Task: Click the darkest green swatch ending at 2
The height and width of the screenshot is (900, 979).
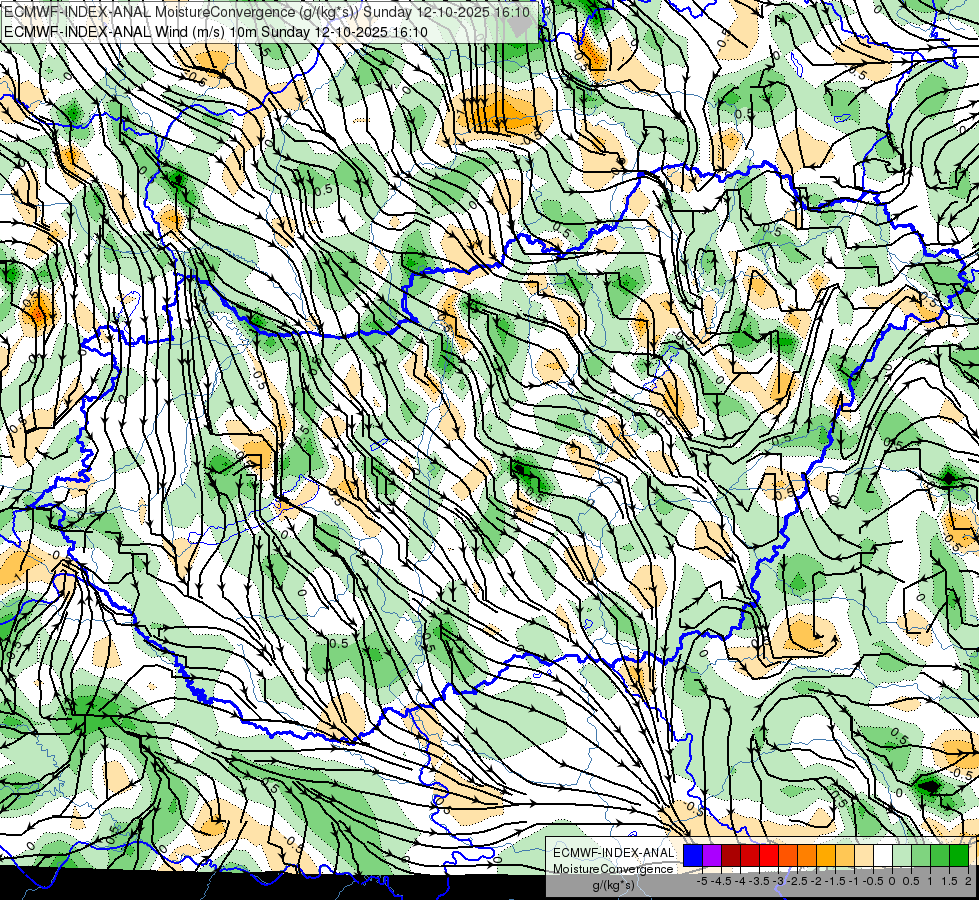Action: pos(959,855)
